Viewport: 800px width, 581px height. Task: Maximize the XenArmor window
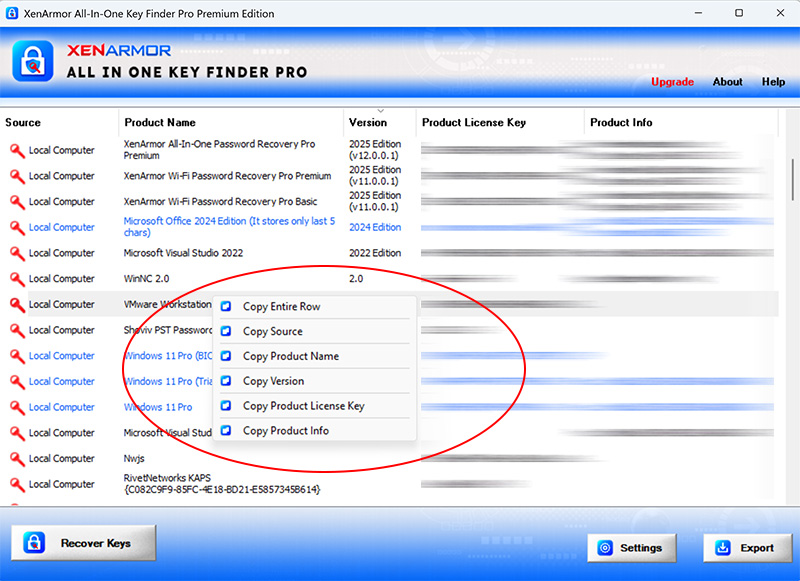[739, 13]
